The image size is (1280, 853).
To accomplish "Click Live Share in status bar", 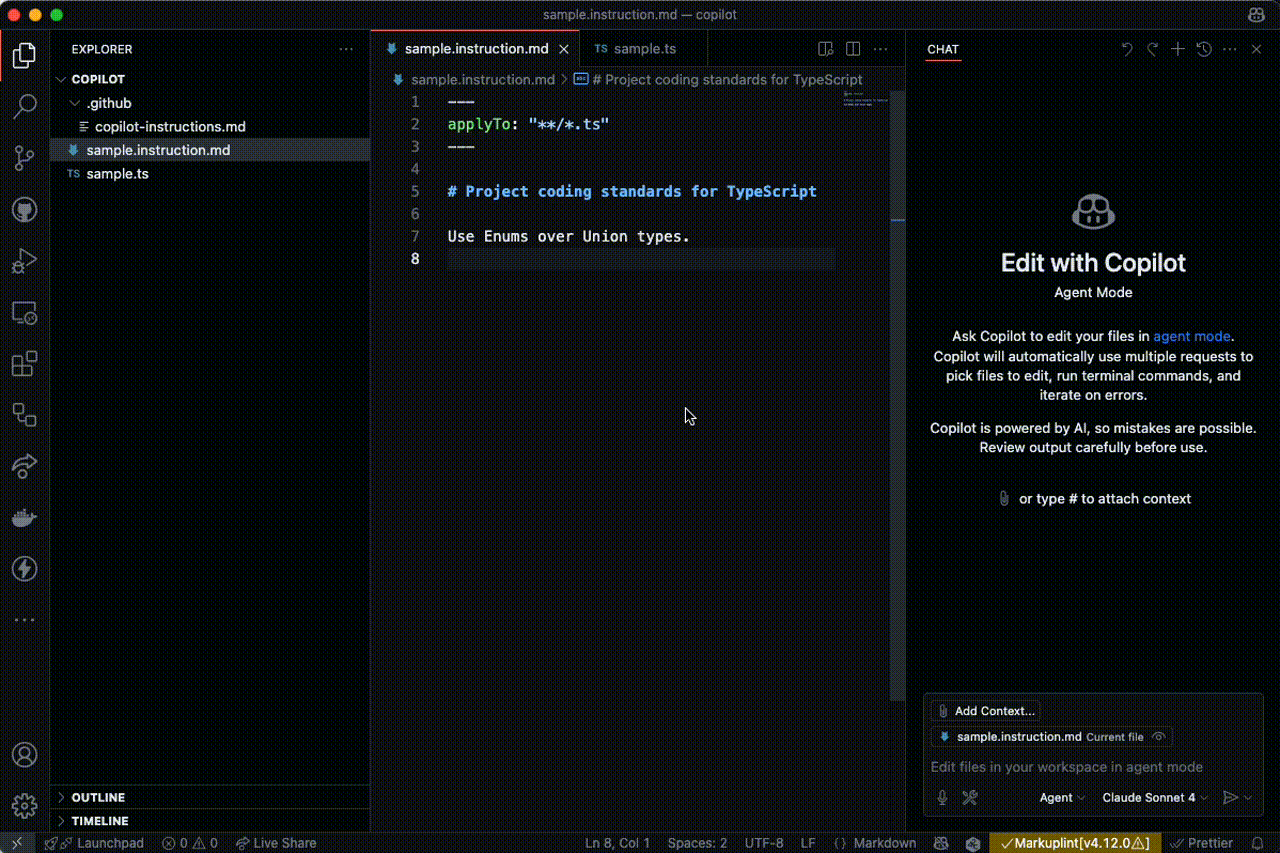I will pyautogui.click(x=276, y=843).
